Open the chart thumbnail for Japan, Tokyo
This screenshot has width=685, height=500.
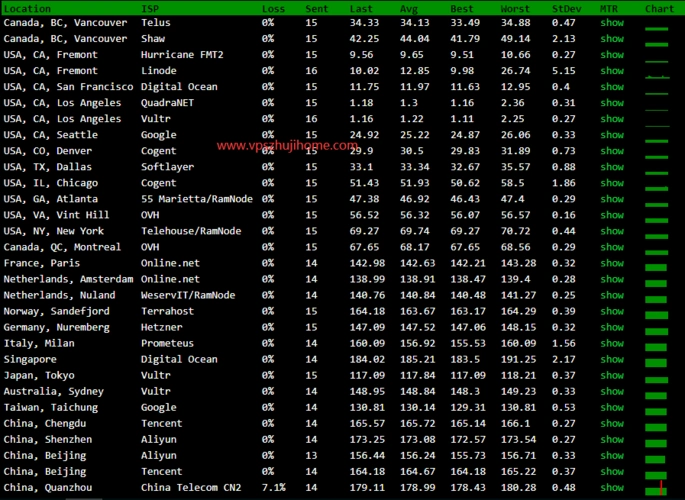(x=656, y=377)
